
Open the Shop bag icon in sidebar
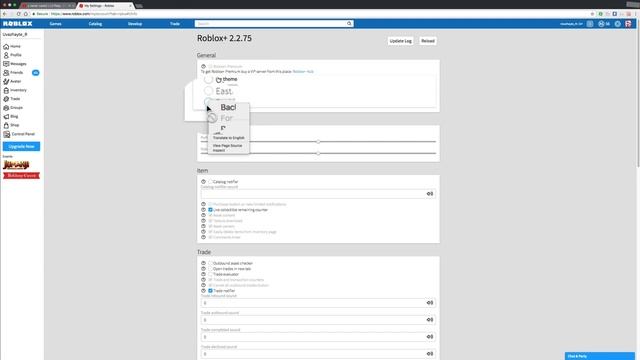pyautogui.click(x=6, y=125)
